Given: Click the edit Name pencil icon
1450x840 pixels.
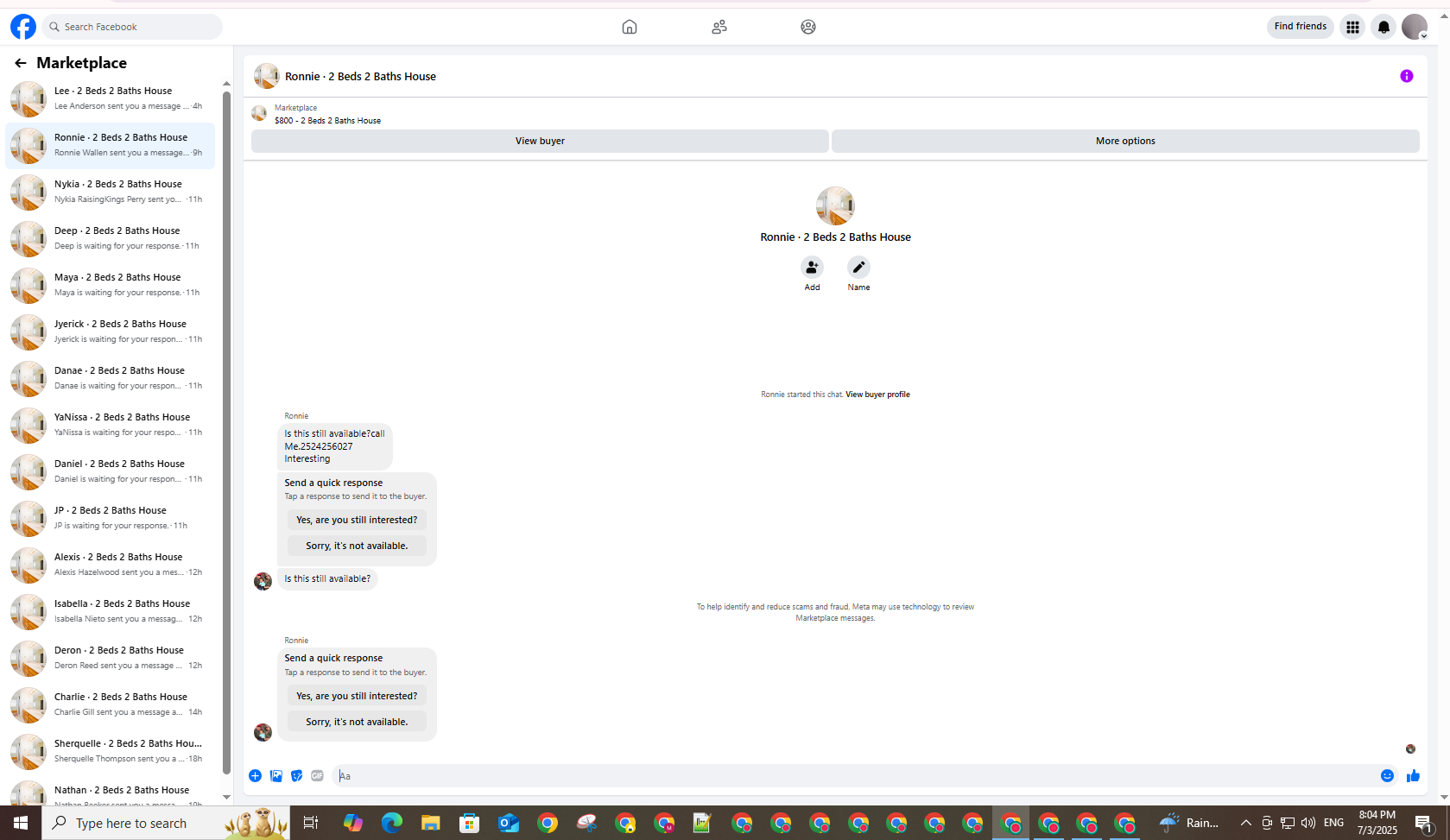Looking at the screenshot, I should pyautogui.click(x=858, y=268).
